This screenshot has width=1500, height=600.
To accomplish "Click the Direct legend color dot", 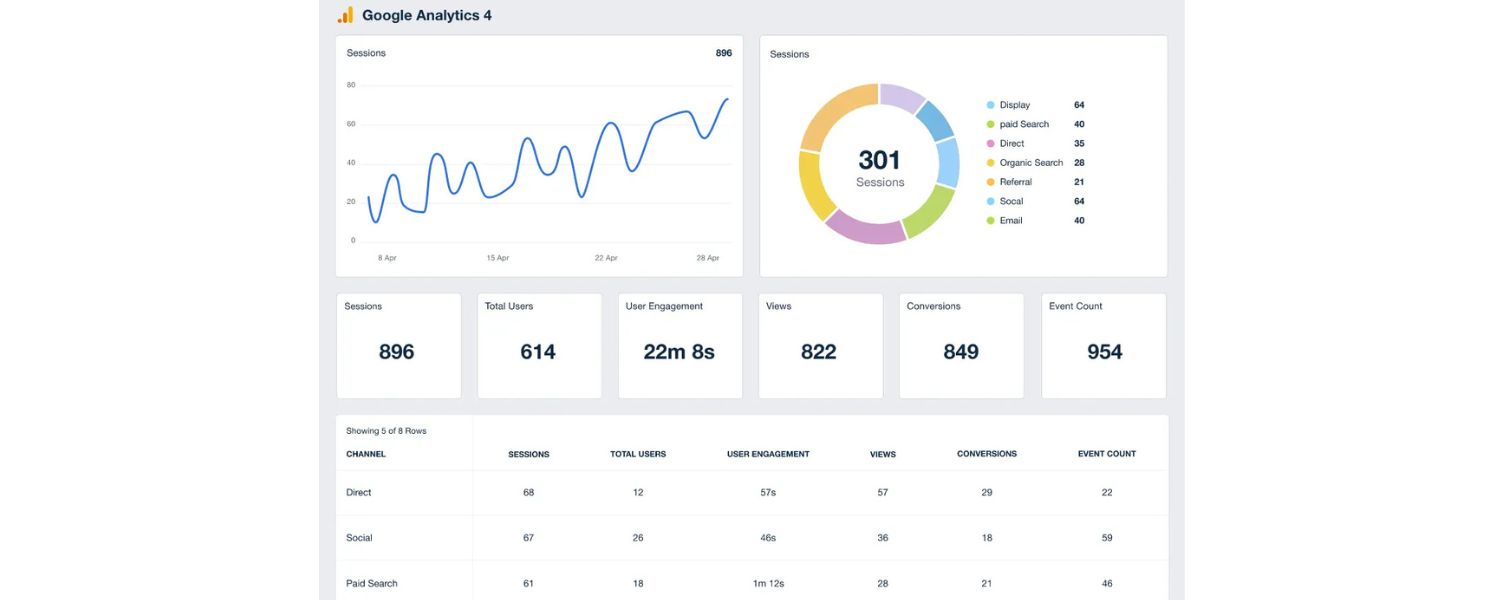I will click(990, 142).
